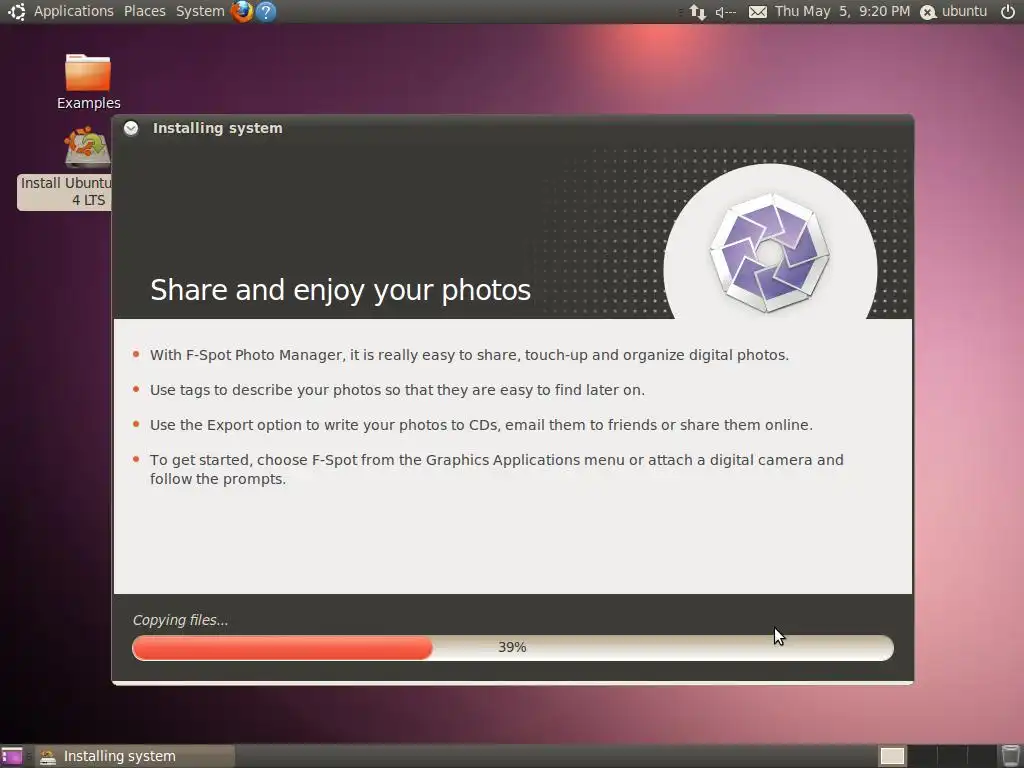Click the 'Share and enjoy your photos' heading
The width and height of the screenshot is (1024, 768).
(x=340, y=290)
